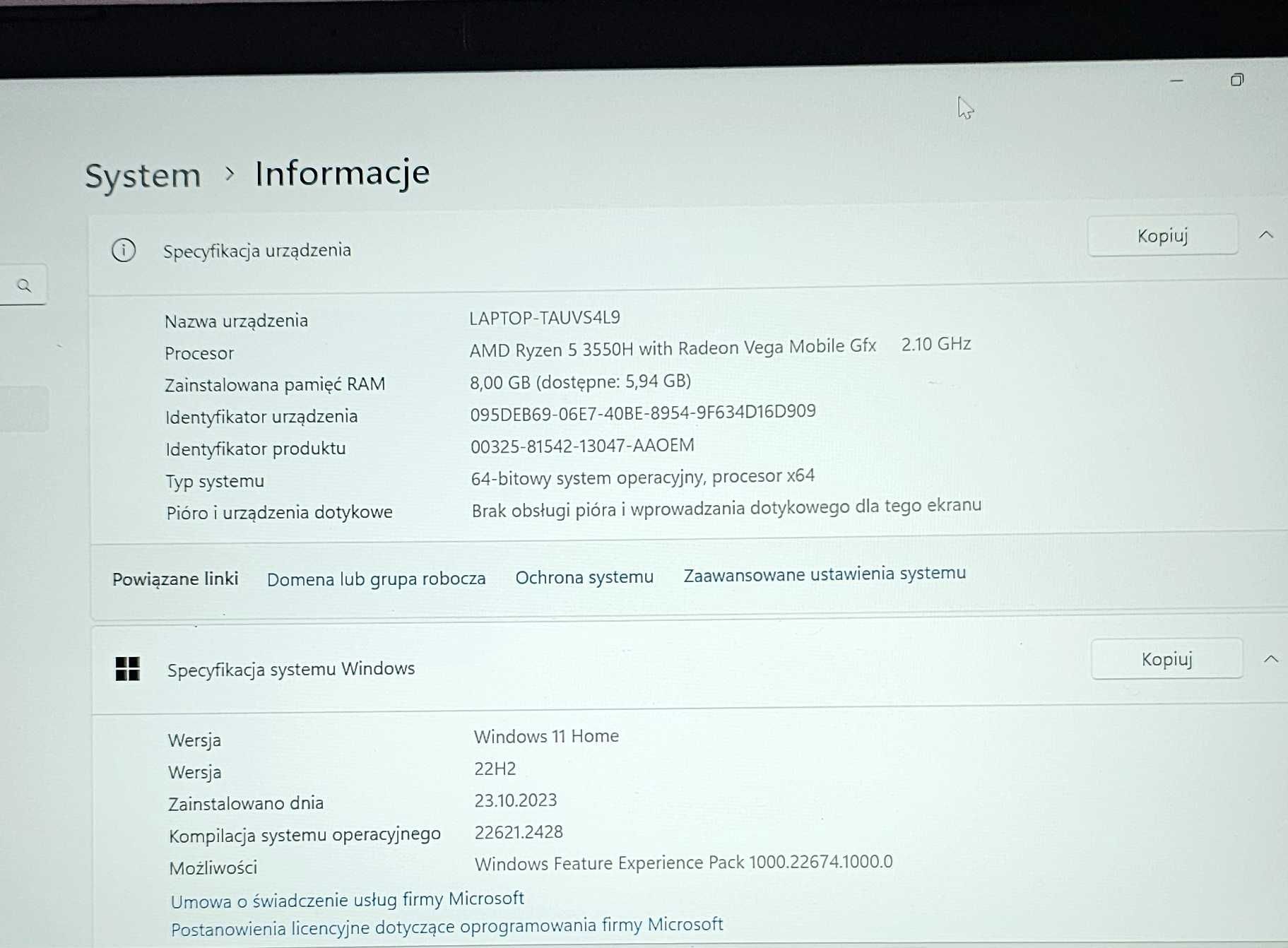Click the Typ systemu label

coord(215,482)
